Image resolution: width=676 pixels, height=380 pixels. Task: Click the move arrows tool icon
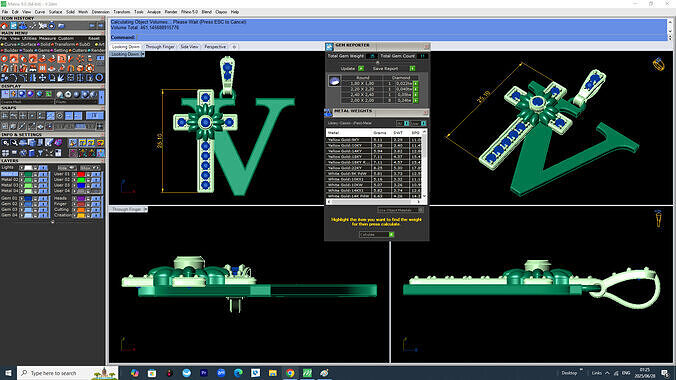pos(42,78)
